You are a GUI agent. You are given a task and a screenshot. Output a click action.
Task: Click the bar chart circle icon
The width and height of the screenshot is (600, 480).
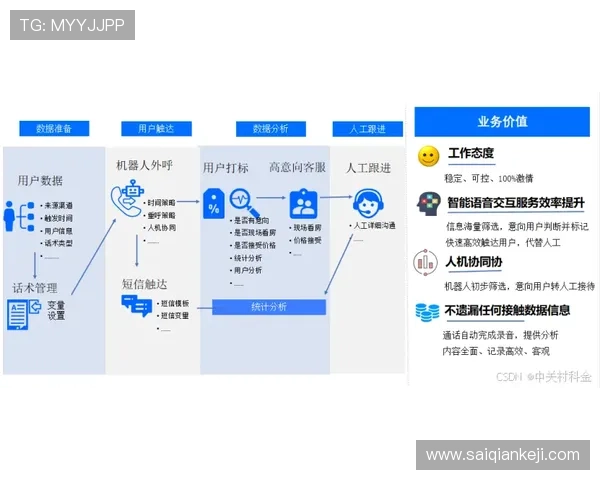point(425,262)
